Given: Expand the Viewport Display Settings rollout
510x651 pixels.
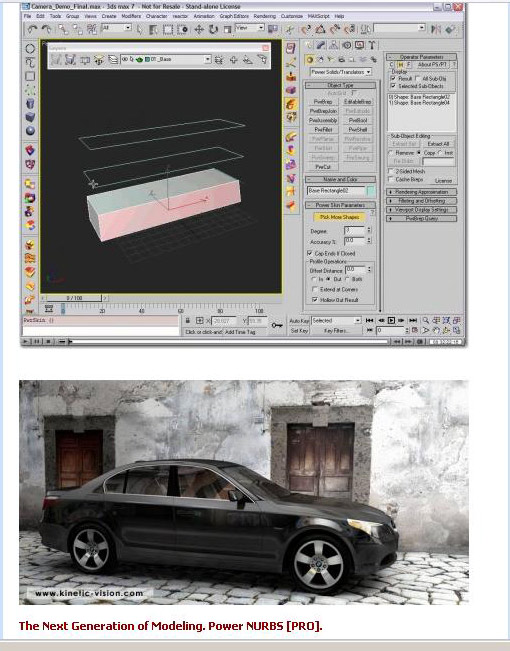Looking at the screenshot, I should 422,210.
